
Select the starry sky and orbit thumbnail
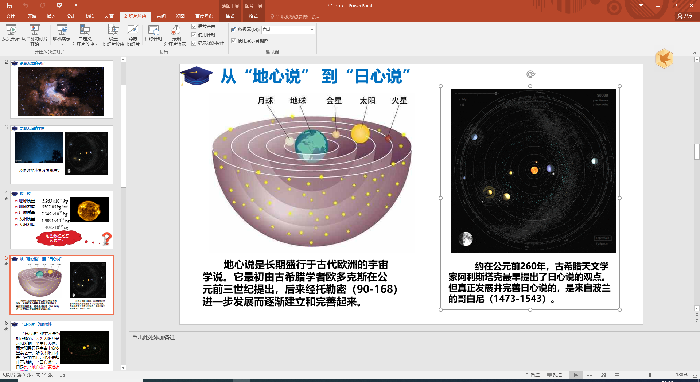coord(62,155)
